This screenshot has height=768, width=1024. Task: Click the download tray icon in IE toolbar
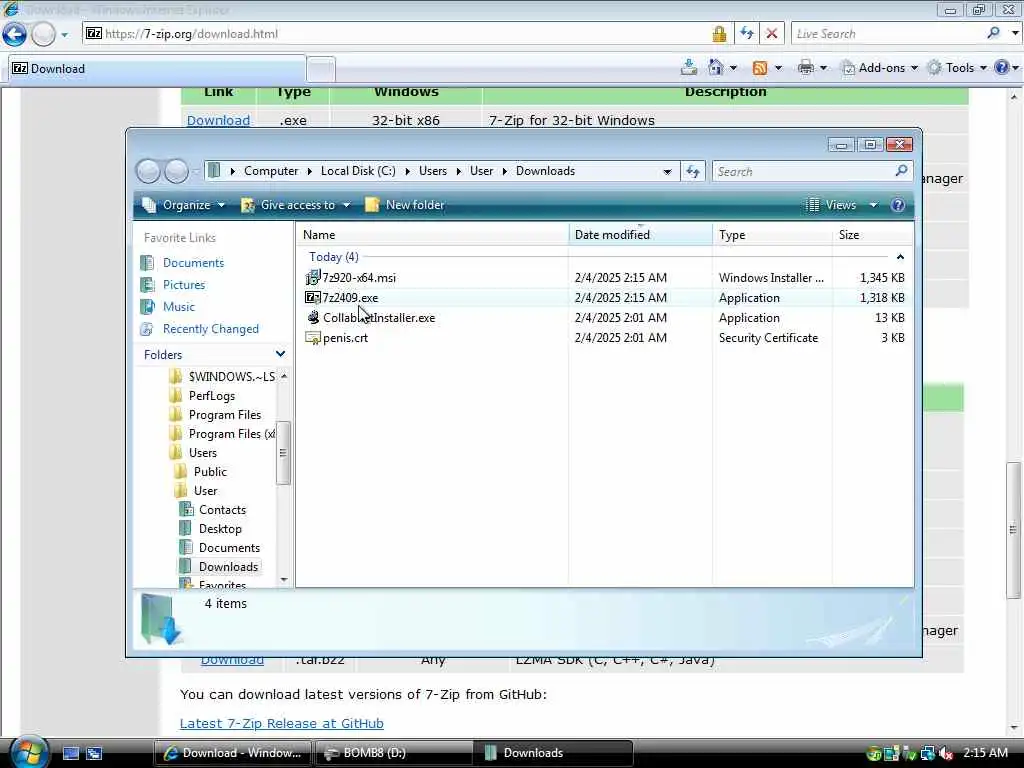click(688, 67)
